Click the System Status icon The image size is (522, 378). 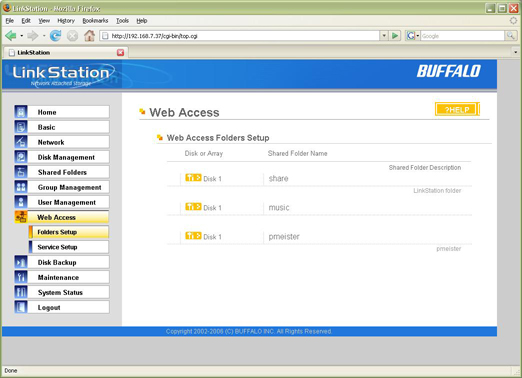(x=21, y=292)
